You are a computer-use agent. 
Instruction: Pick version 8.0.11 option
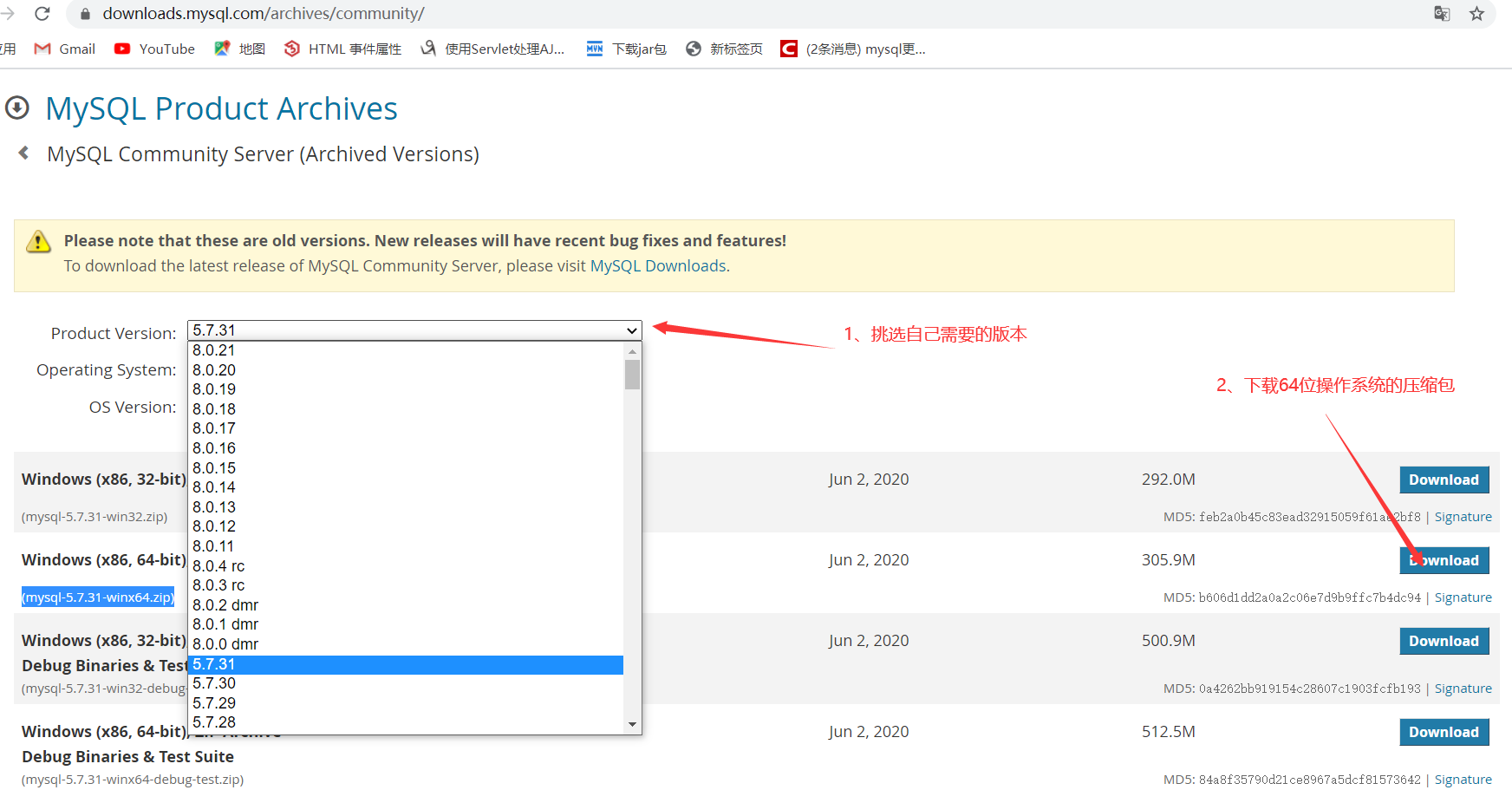(x=406, y=546)
